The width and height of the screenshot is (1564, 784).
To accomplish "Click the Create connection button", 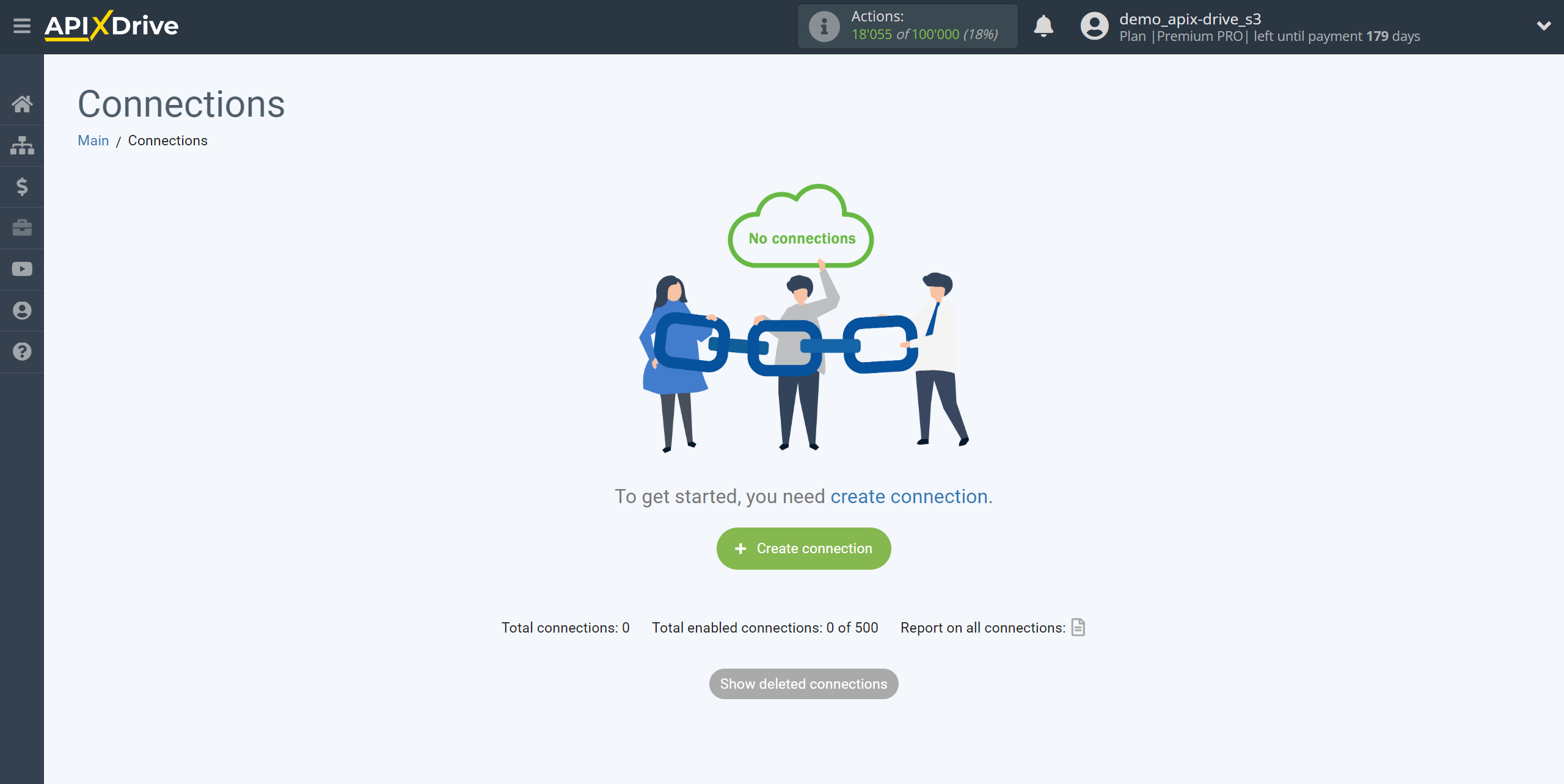I will pyautogui.click(x=804, y=548).
